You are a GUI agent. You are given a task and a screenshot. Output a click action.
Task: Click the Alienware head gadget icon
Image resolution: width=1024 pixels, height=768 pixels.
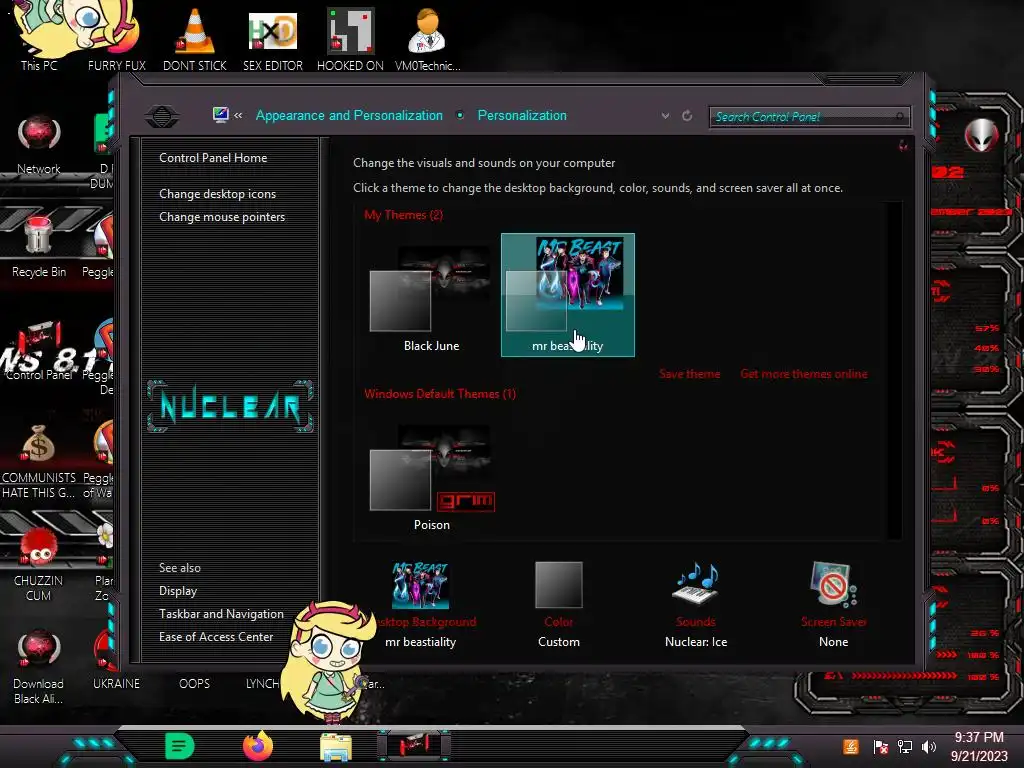pos(981,135)
